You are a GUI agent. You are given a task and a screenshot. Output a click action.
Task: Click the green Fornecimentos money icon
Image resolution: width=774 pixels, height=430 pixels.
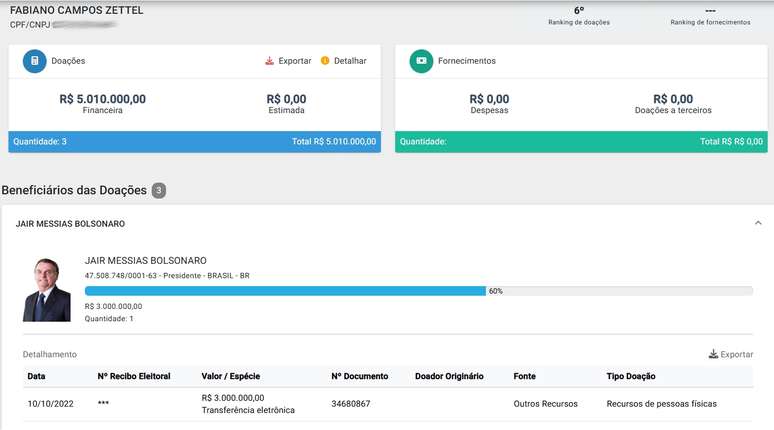pos(421,61)
